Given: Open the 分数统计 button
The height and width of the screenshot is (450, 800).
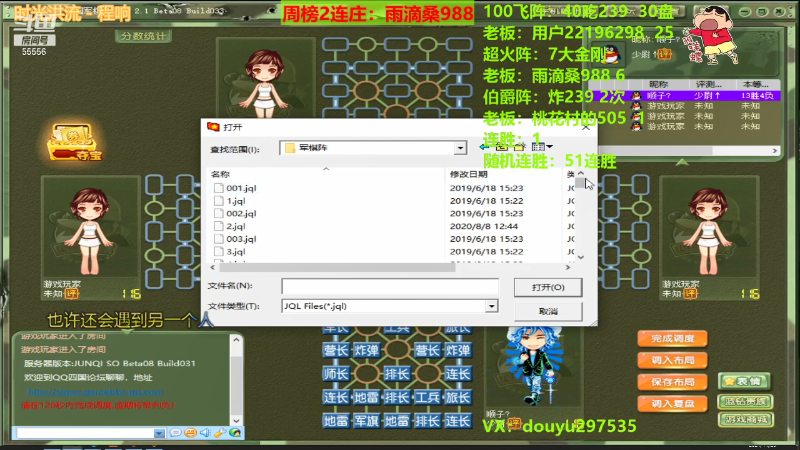Looking at the screenshot, I should (x=143, y=36).
